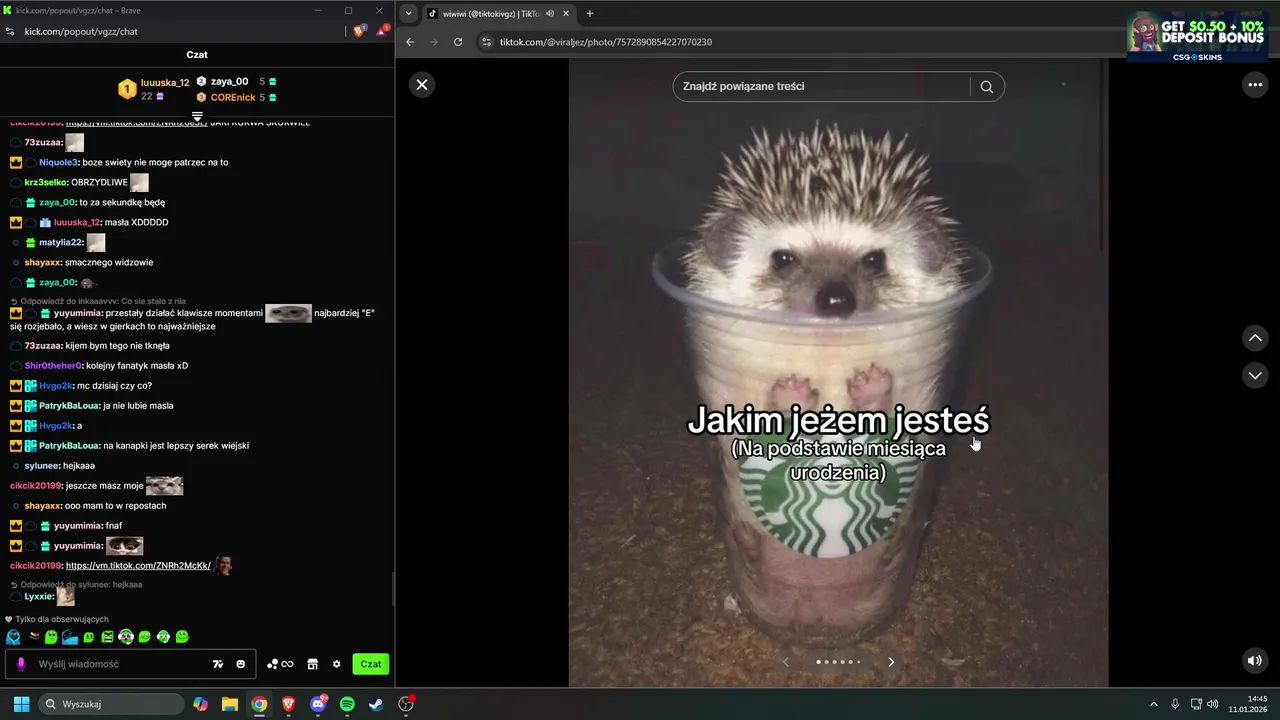Click username krz3selko in chat
Viewport: 1280px width, 720px height.
(x=46, y=182)
